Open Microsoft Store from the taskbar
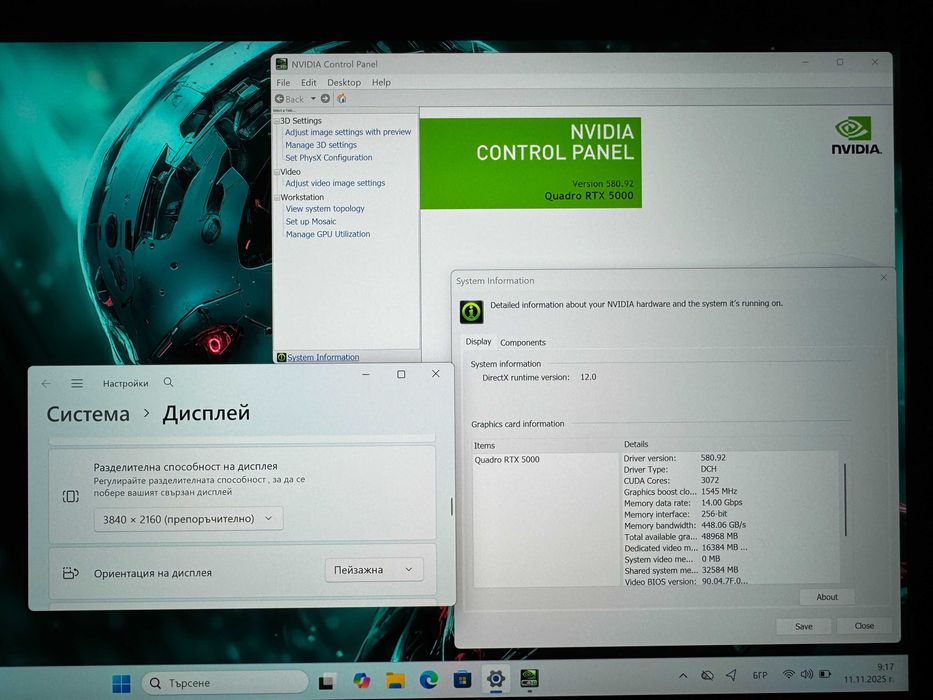Screen dimensions: 933x700 [462, 679]
